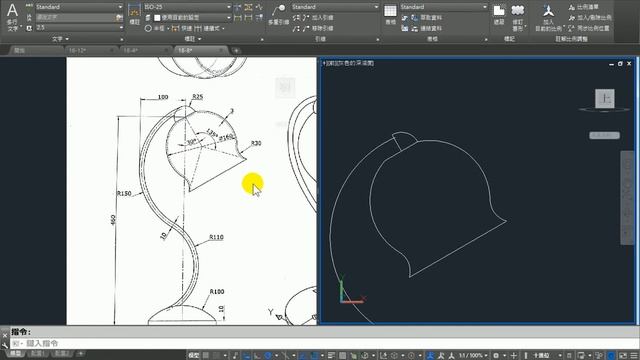Click Link Data 連結資料 button
The width and height of the screenshot is (640, 360).
coord(426,29)
